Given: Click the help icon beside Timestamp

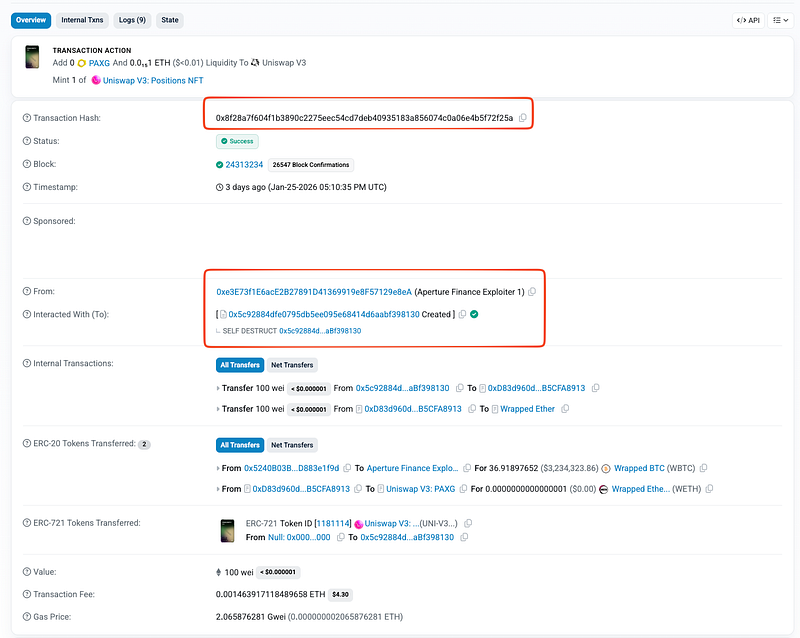Looking at the screenshot, I should point(27,187).
